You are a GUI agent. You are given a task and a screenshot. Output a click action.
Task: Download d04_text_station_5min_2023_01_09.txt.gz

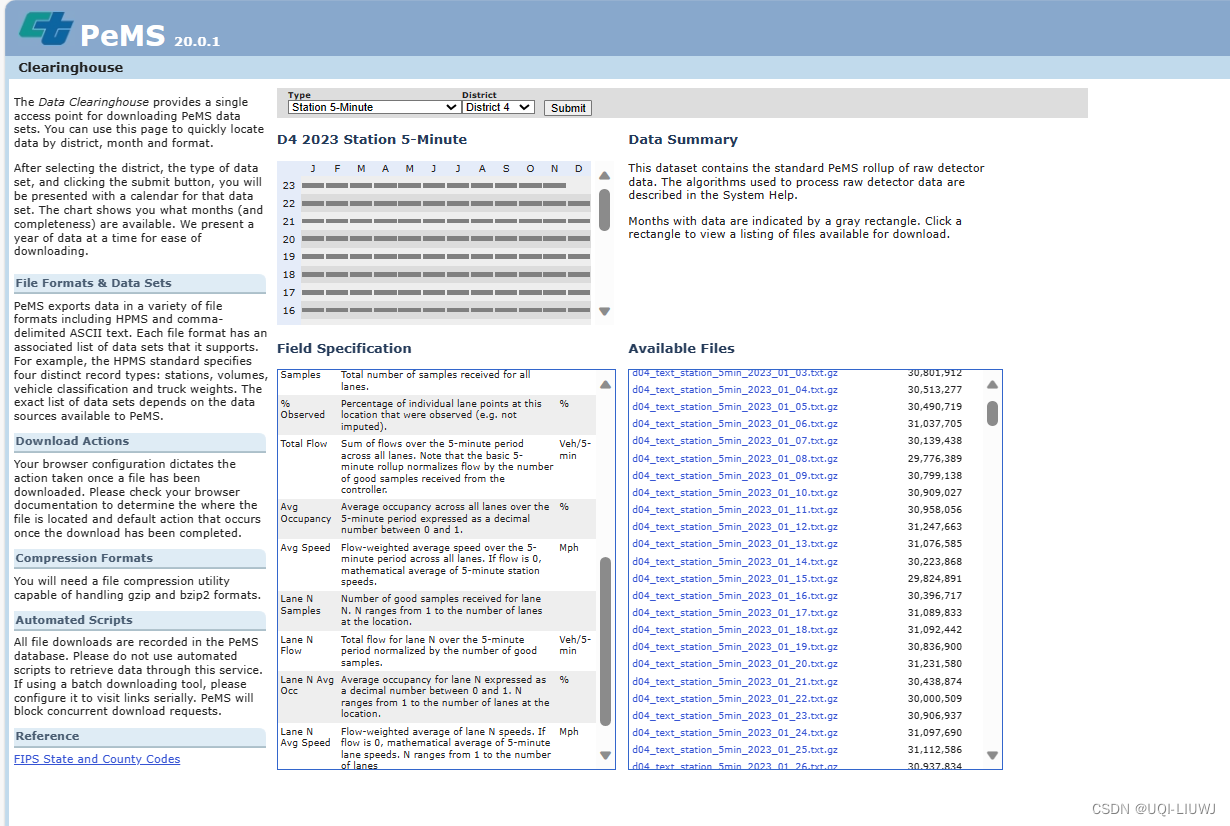tap(735, 476)
